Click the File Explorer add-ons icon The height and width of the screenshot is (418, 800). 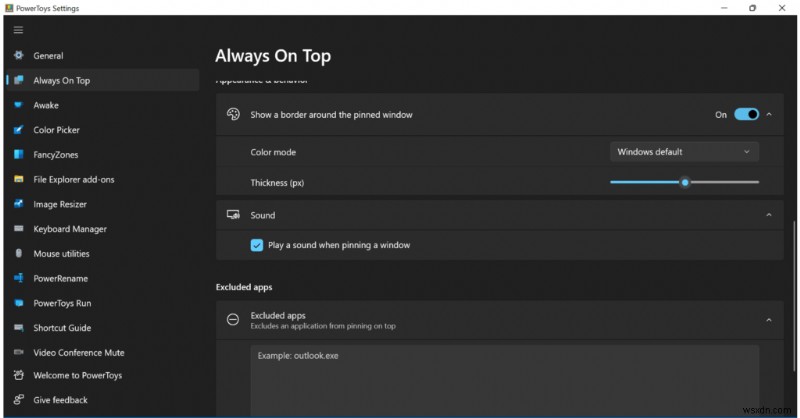[x=19, y=179]
